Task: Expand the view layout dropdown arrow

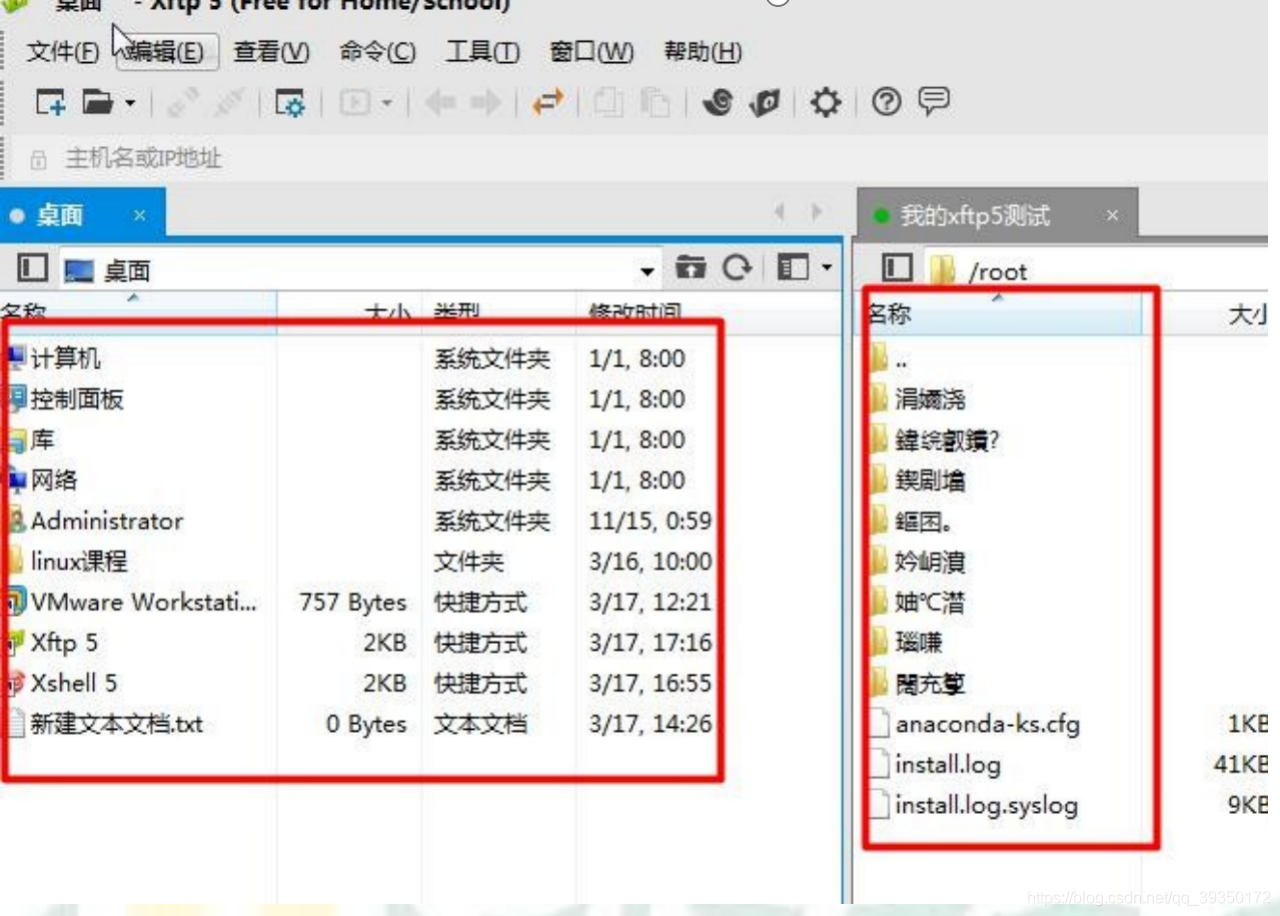Action: pyautogui.click(x=826, y=268)
